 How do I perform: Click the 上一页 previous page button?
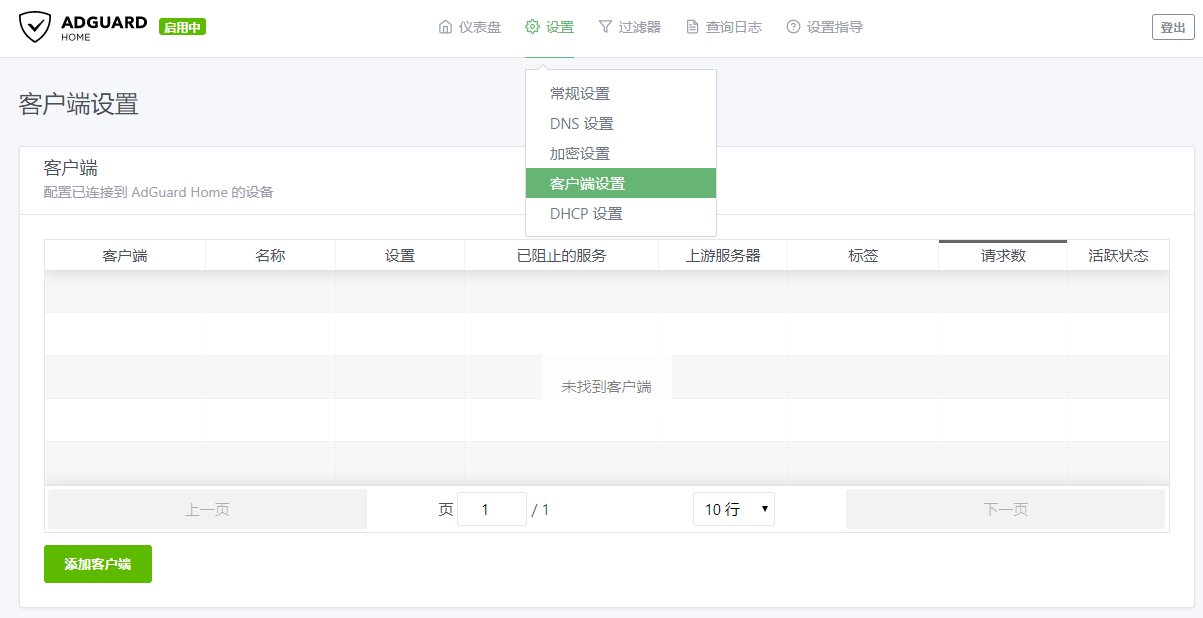click(206, 508)
